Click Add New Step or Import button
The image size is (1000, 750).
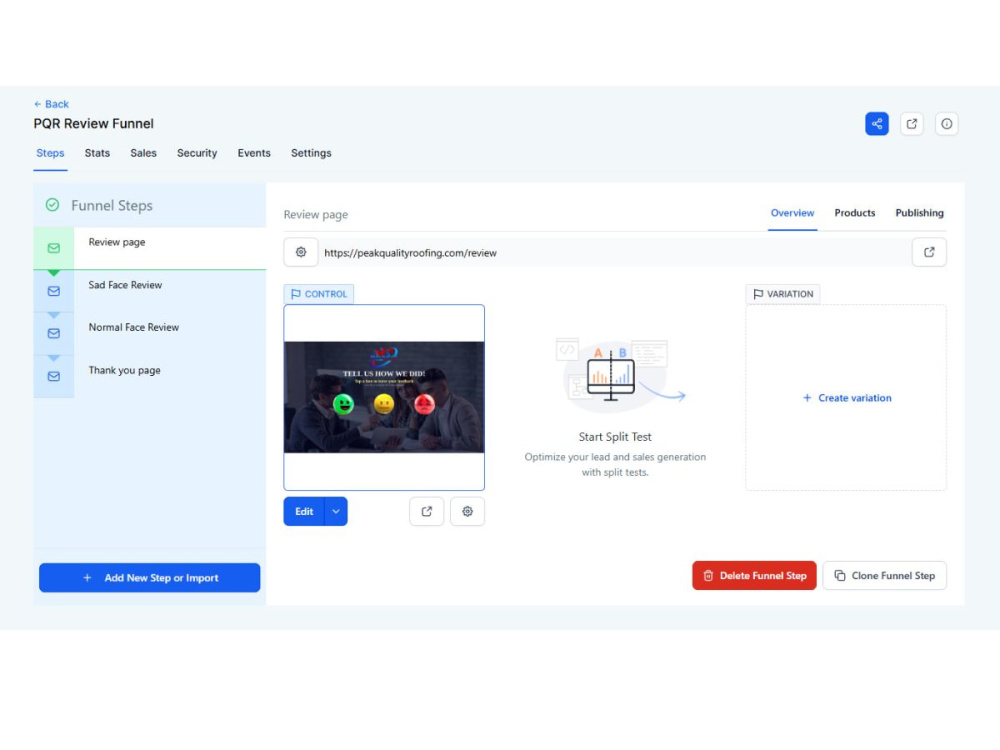[x=150, y=578]
